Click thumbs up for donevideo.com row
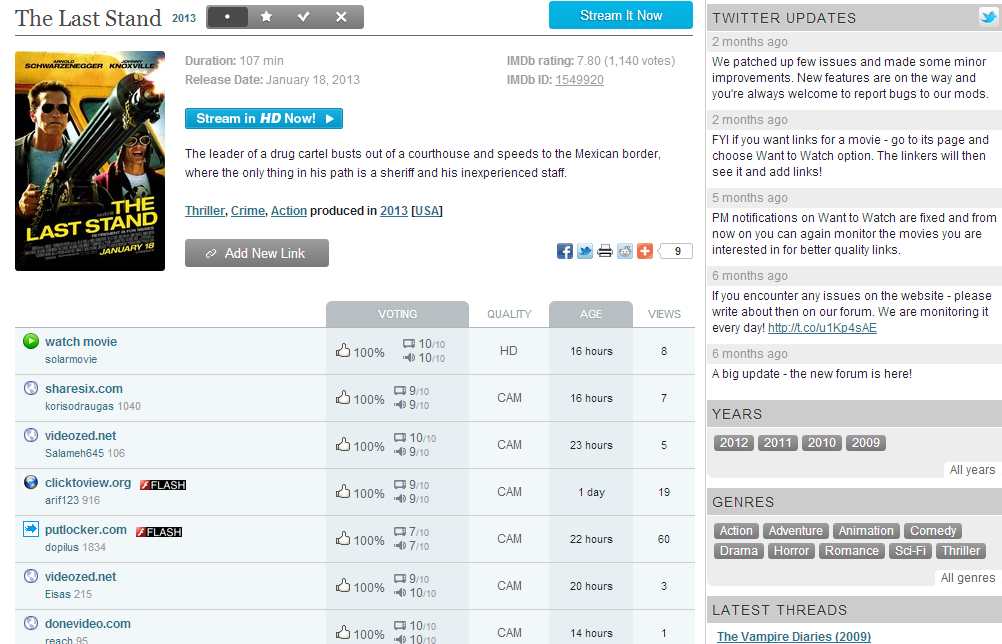This screenshot has height=644, width=1002. coord(343,632)
